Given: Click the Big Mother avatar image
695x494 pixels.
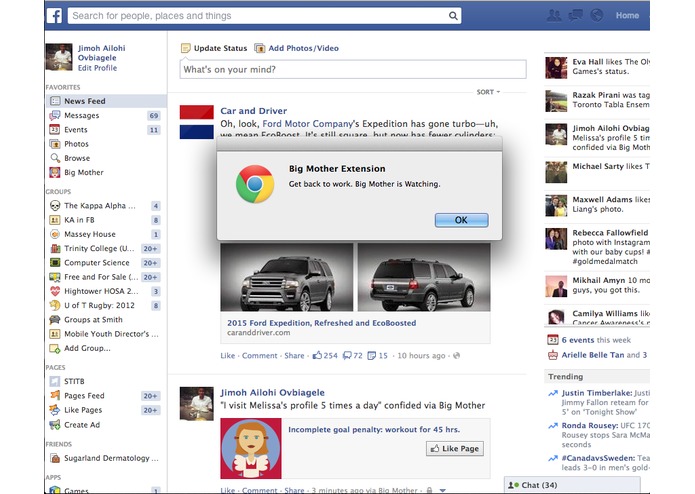Looking at the screenshot, I should click(x=251, y=448).
